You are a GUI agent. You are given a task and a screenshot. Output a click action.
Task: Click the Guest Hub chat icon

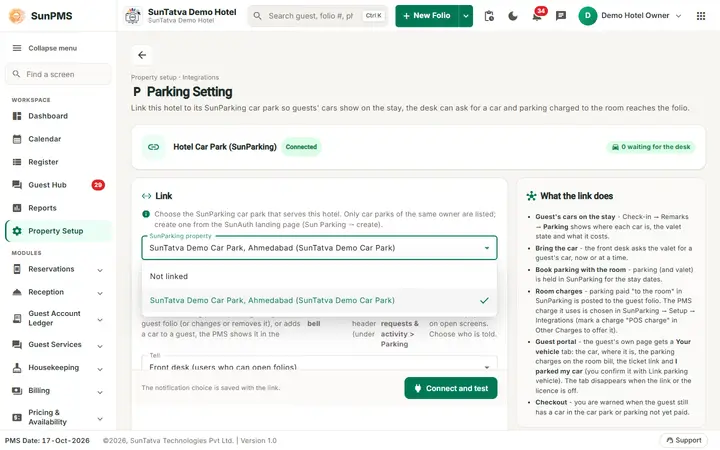(x=17, y=185)
